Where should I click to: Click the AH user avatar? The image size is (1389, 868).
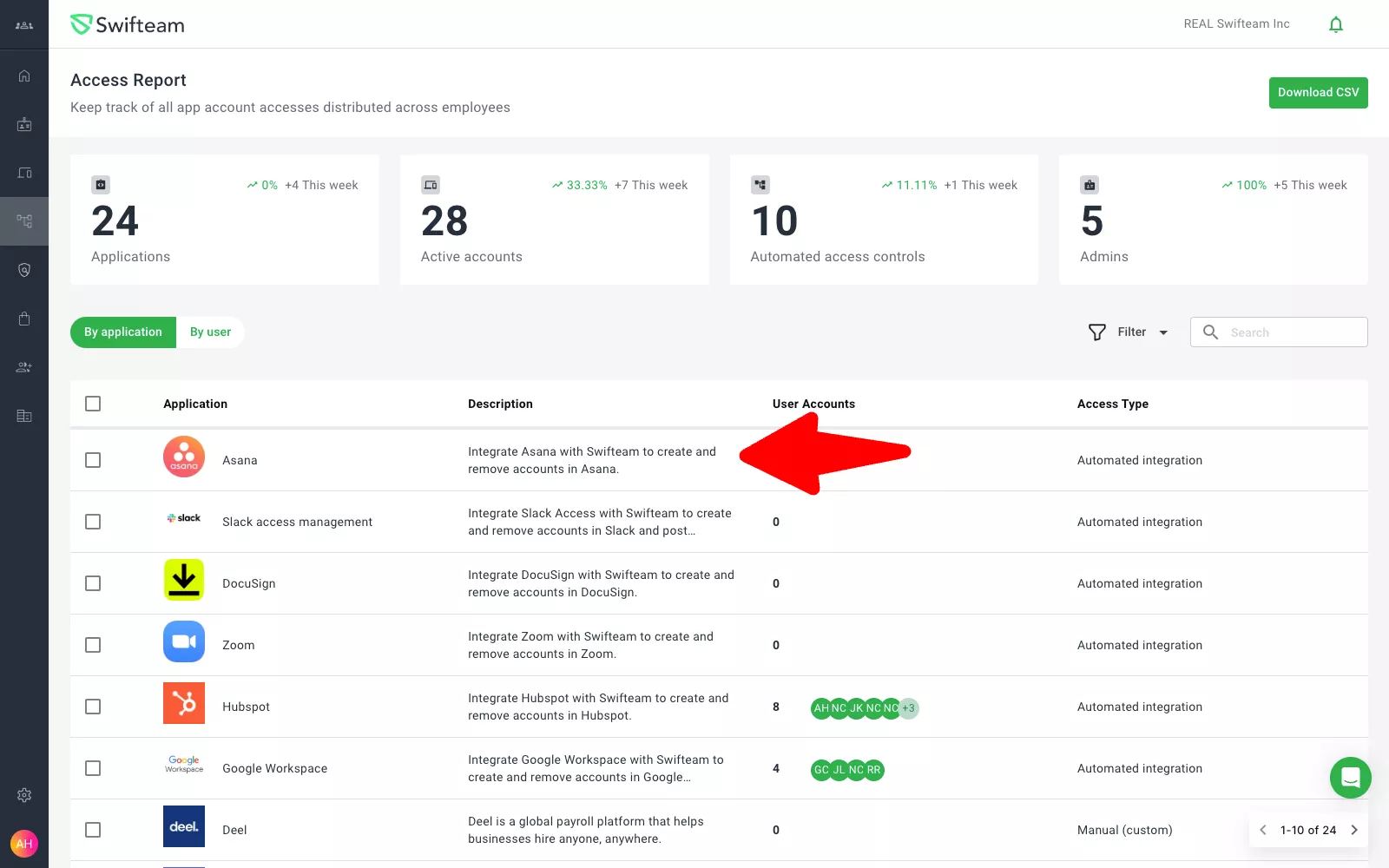click(x=24, y=844)
